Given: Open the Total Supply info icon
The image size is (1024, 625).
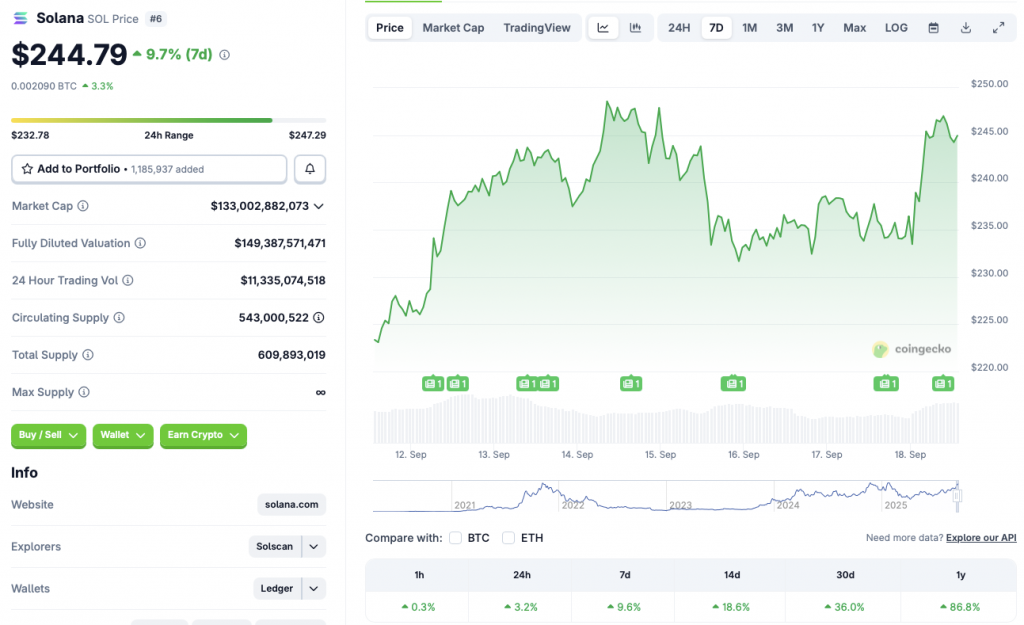Looking at the screenshot, I should click(x=88, y=355).
